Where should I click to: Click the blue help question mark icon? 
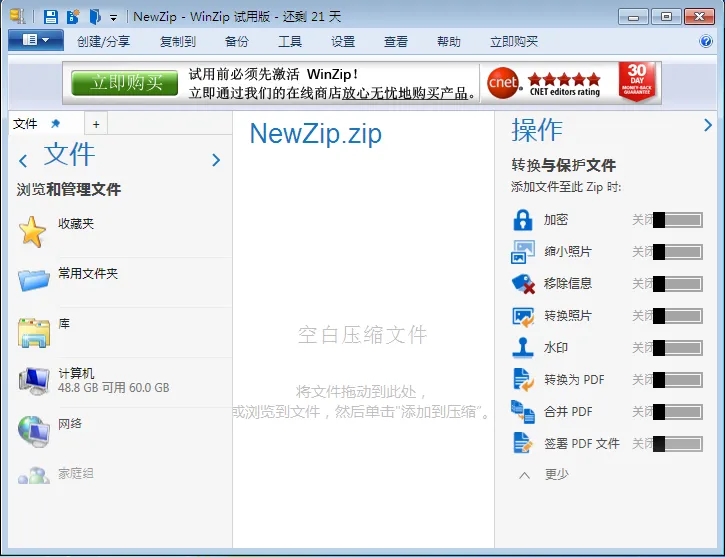tap(706, 41)
